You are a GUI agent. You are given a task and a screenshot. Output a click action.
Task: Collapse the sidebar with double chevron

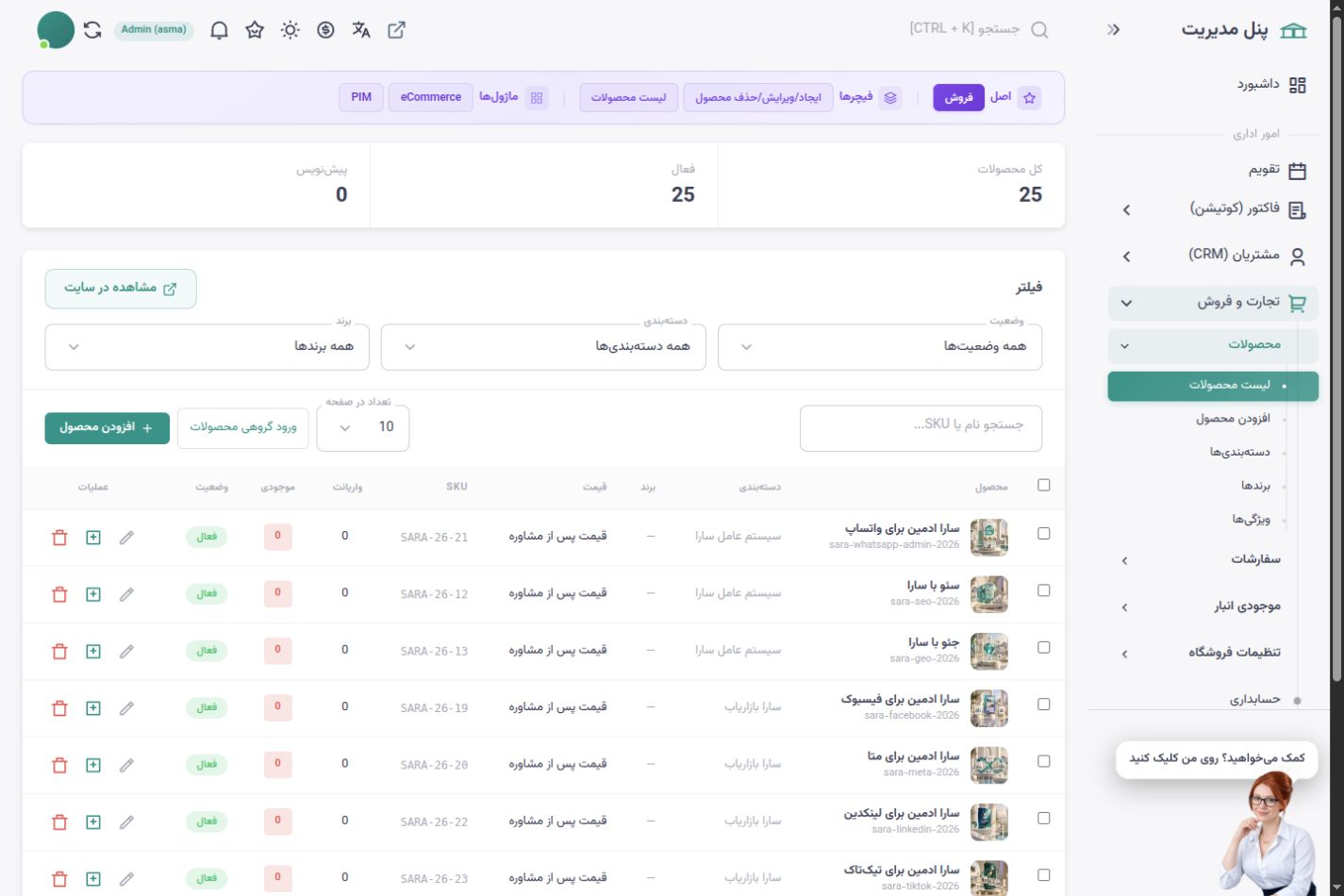[x=1114, y=30]
